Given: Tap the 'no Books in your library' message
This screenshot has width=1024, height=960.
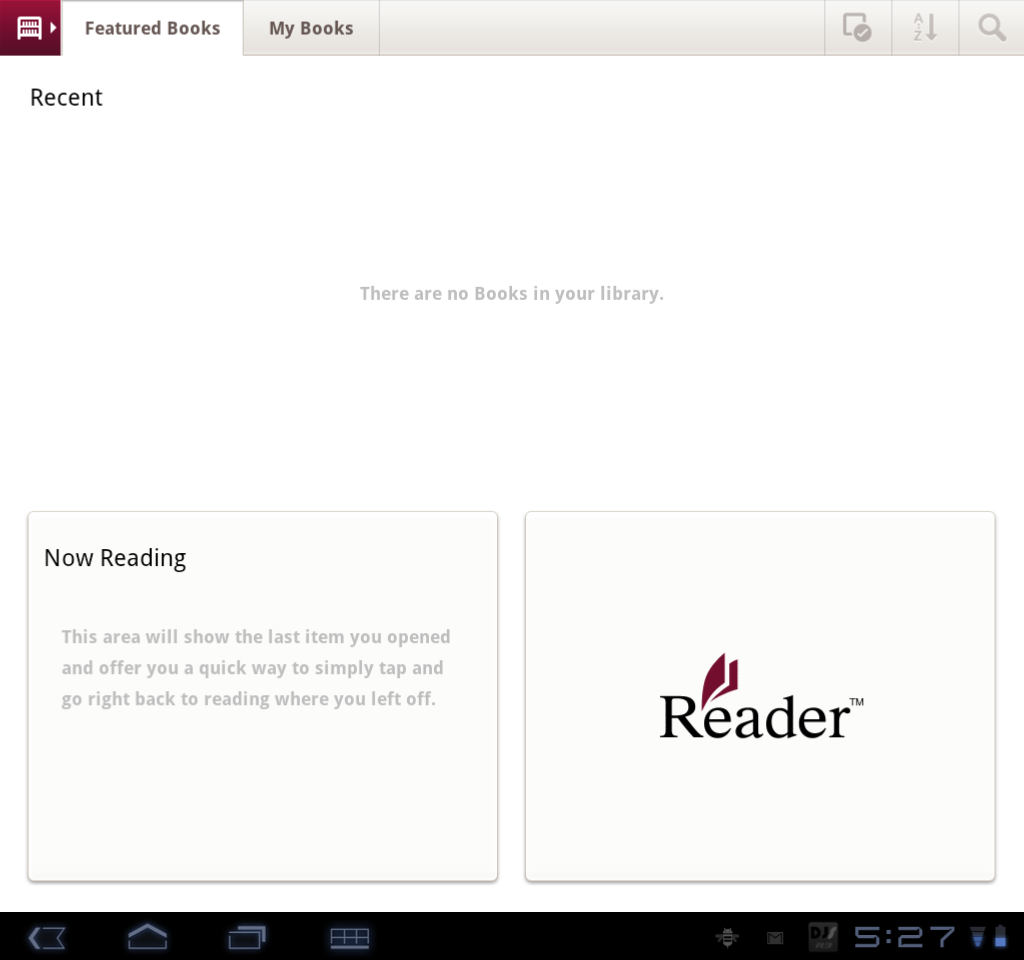Looking at the screenshot, I should point(511,293).
